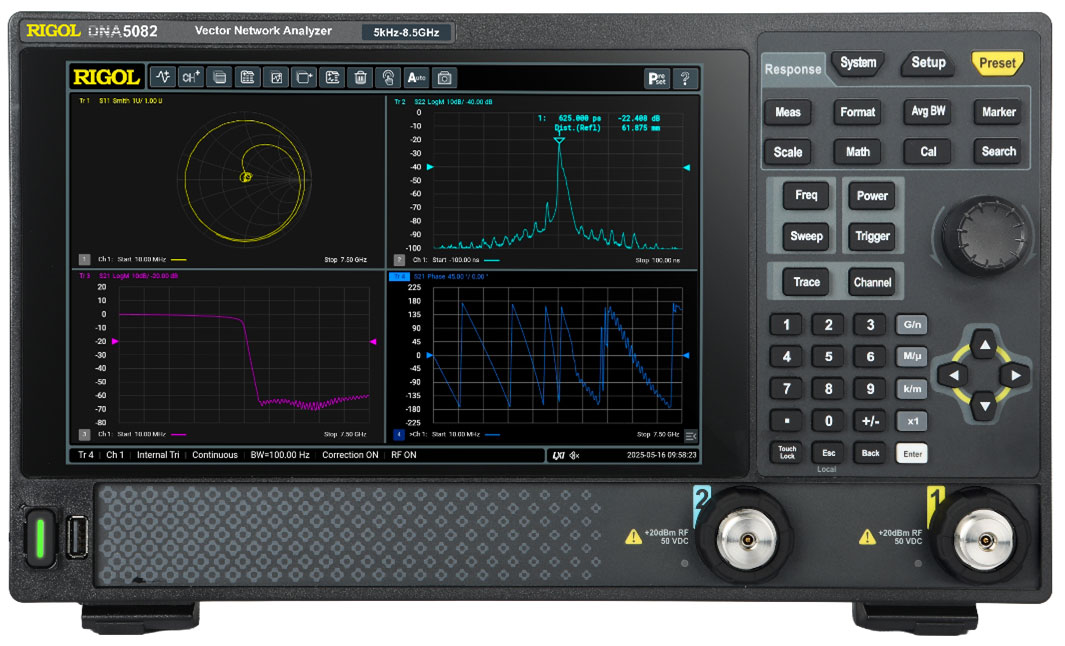Tap the stacked windows layout icon

coord(219,77)
